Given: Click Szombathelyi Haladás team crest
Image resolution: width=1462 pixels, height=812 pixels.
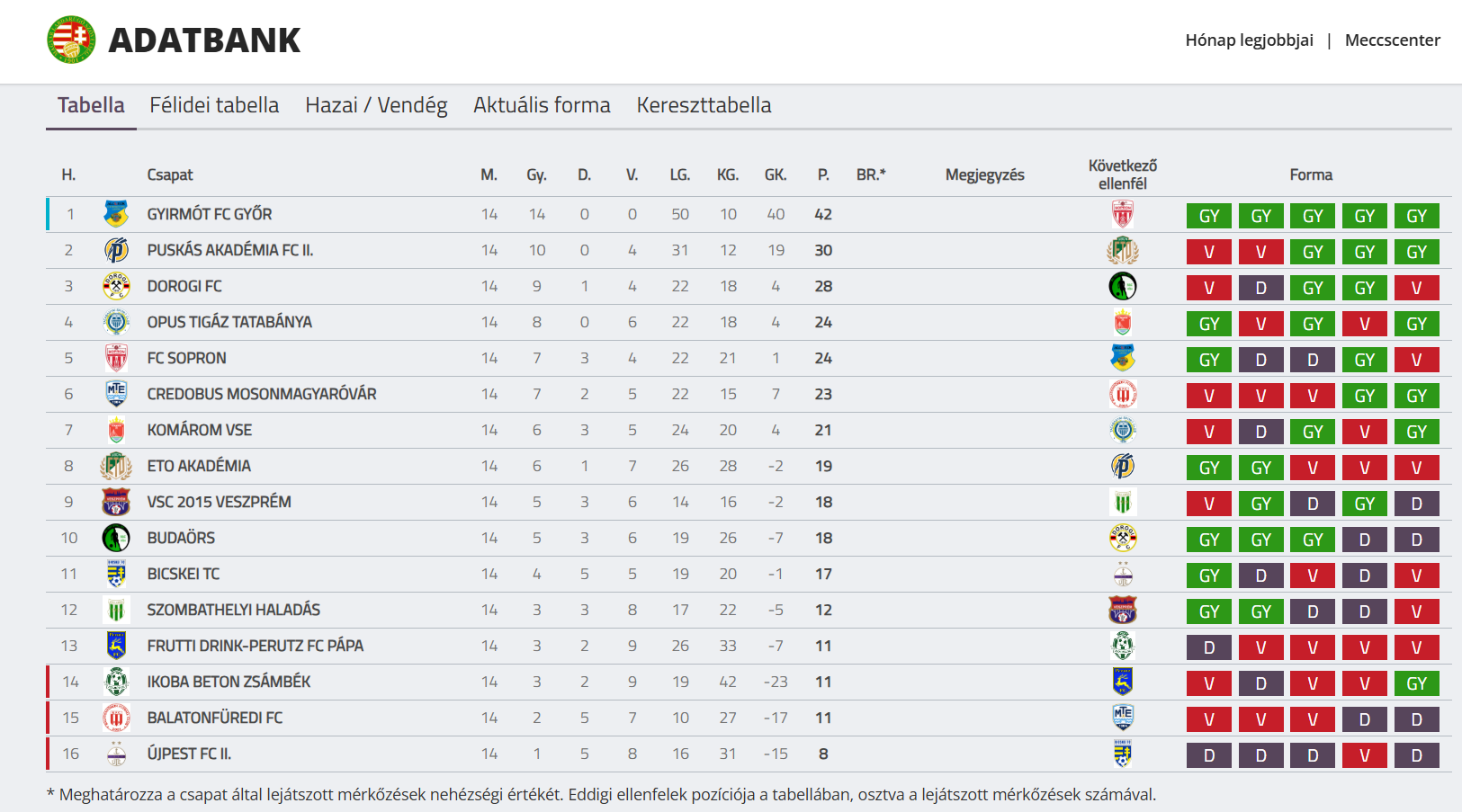Looking at the screenshot, I should pos(116,610).
